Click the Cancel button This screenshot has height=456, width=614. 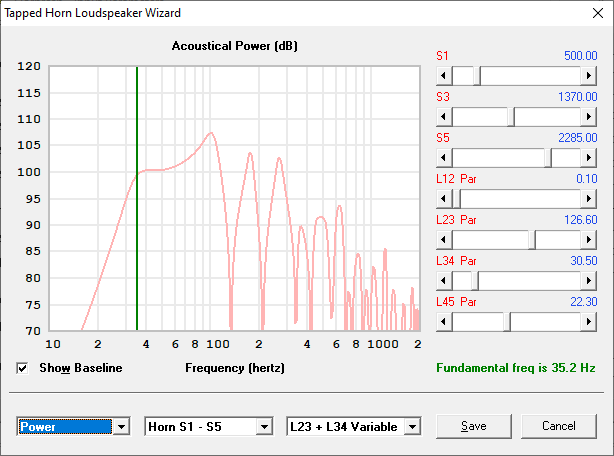click(559, 426)
